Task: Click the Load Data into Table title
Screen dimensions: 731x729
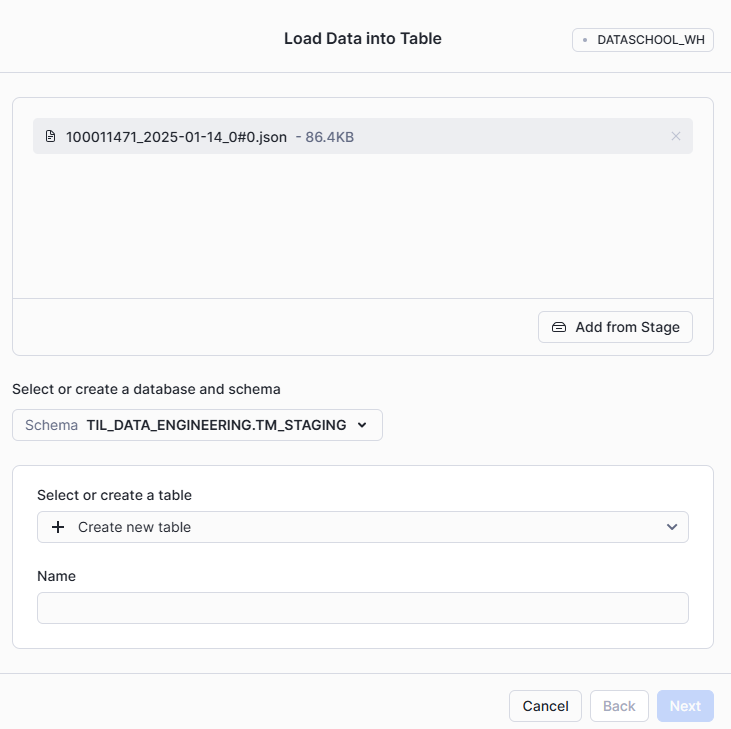Action: 362,39
